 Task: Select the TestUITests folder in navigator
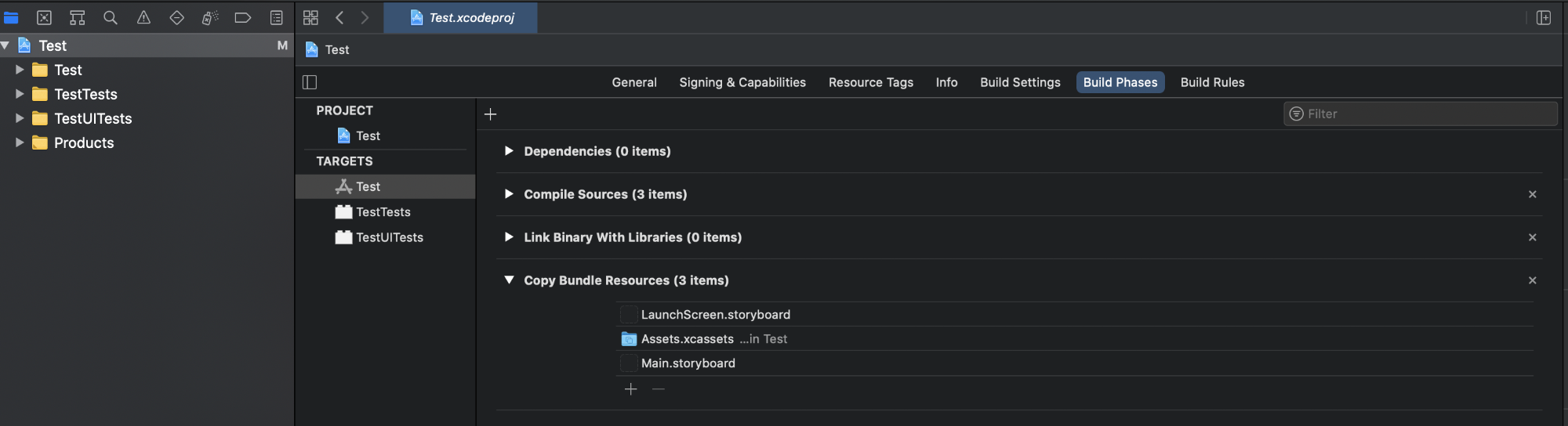point(147,118)
